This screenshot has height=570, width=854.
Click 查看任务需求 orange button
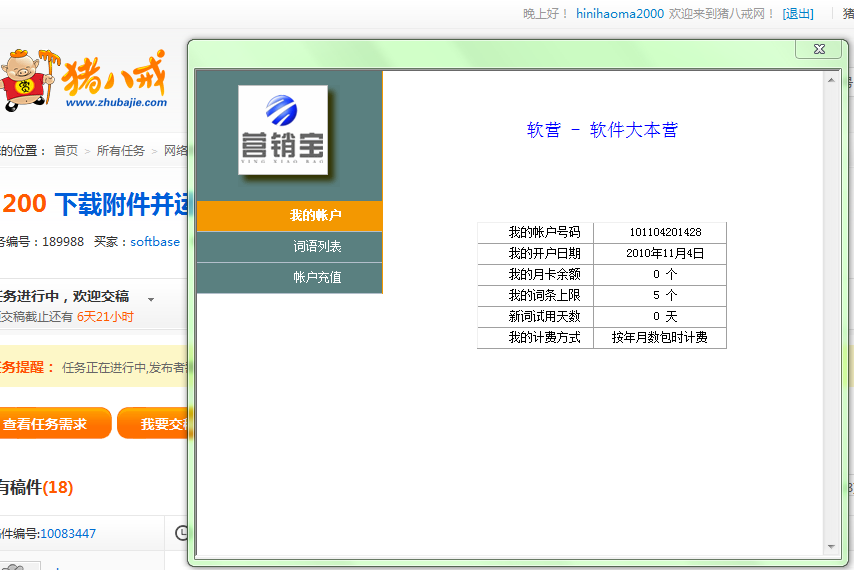click(54, 423)
